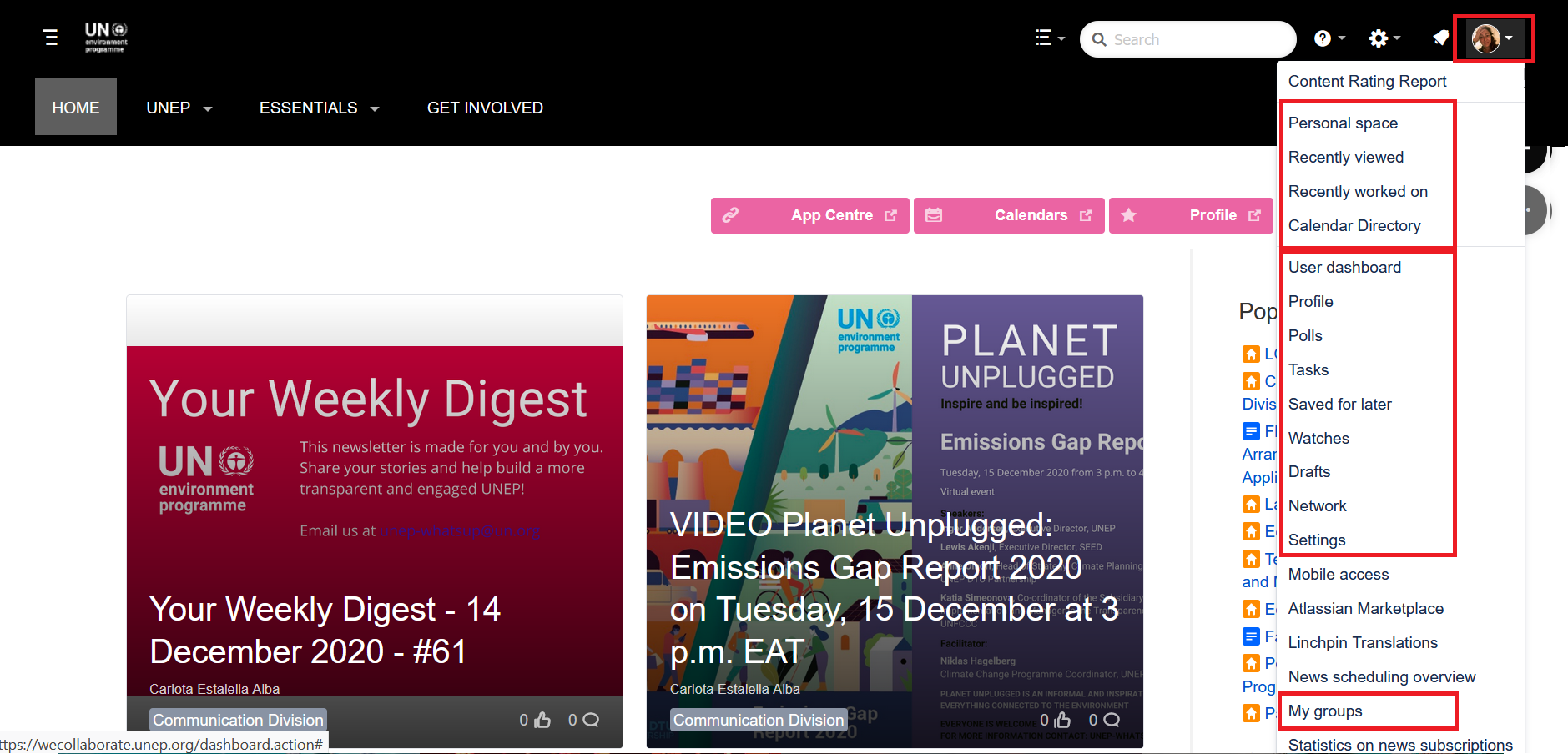1568x754 pixels.
Task: Open external link icon on pink Profile button
Action: [x=1254, y=215]
